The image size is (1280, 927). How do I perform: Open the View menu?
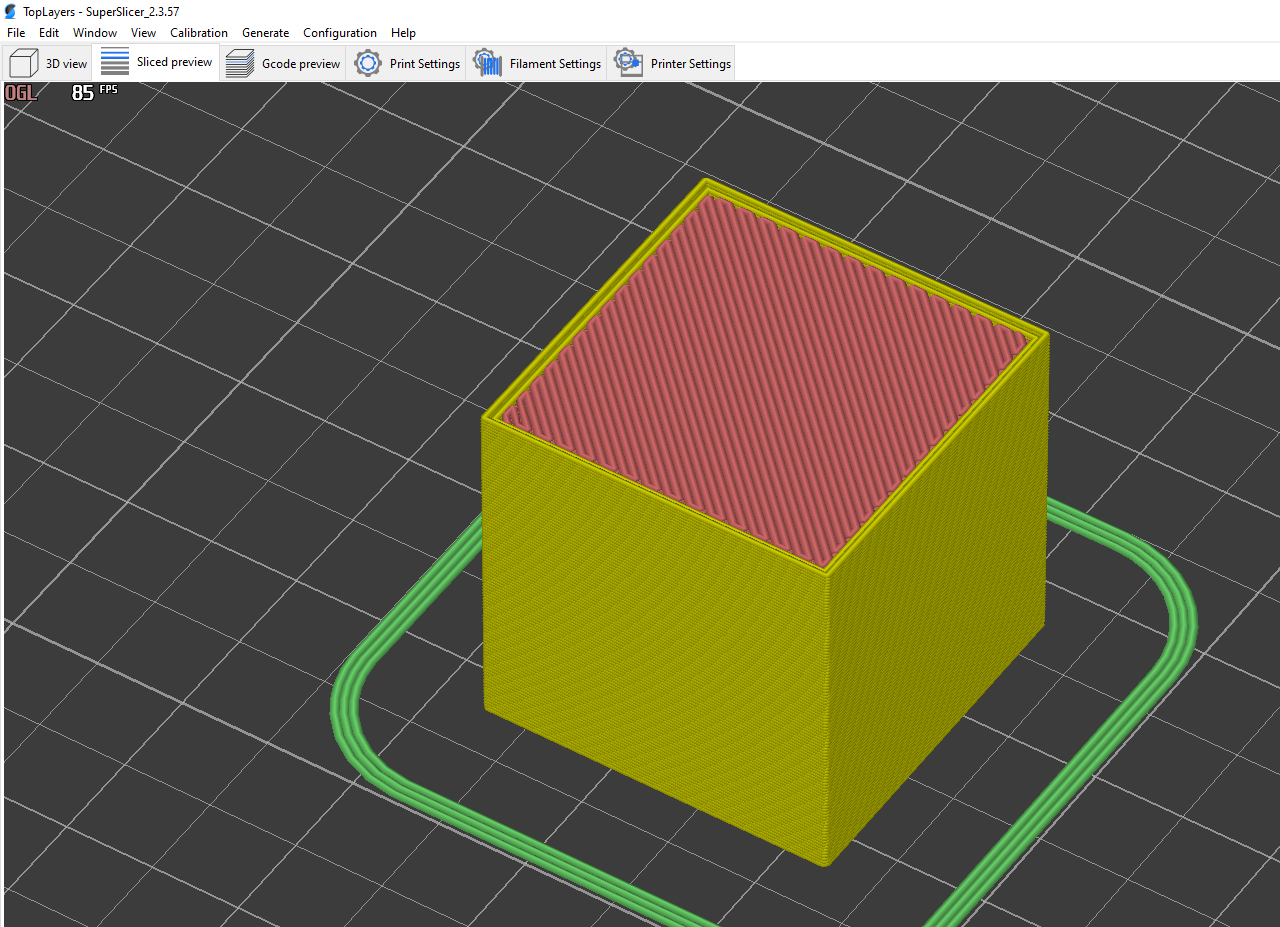143,33
